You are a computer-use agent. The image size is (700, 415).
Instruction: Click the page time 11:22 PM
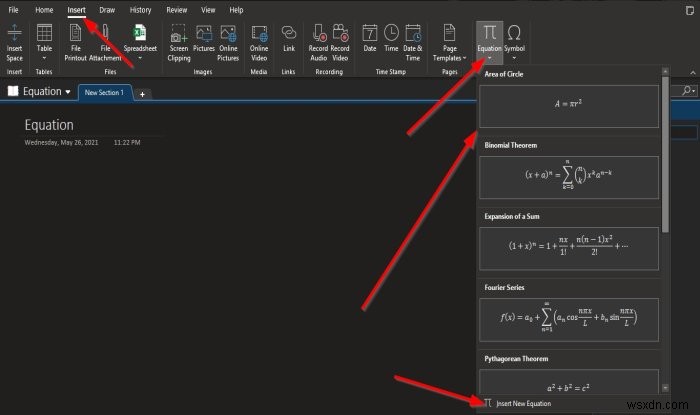127,142
